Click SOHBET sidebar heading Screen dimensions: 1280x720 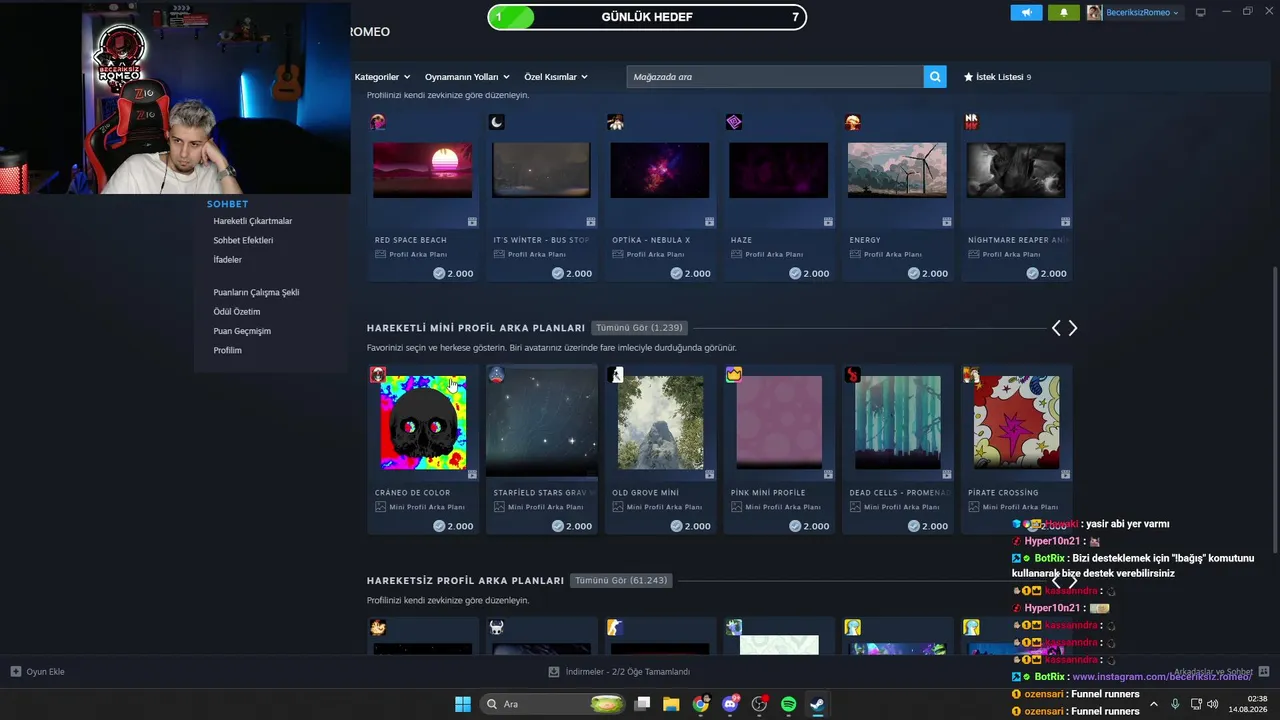tap(227, 204)
